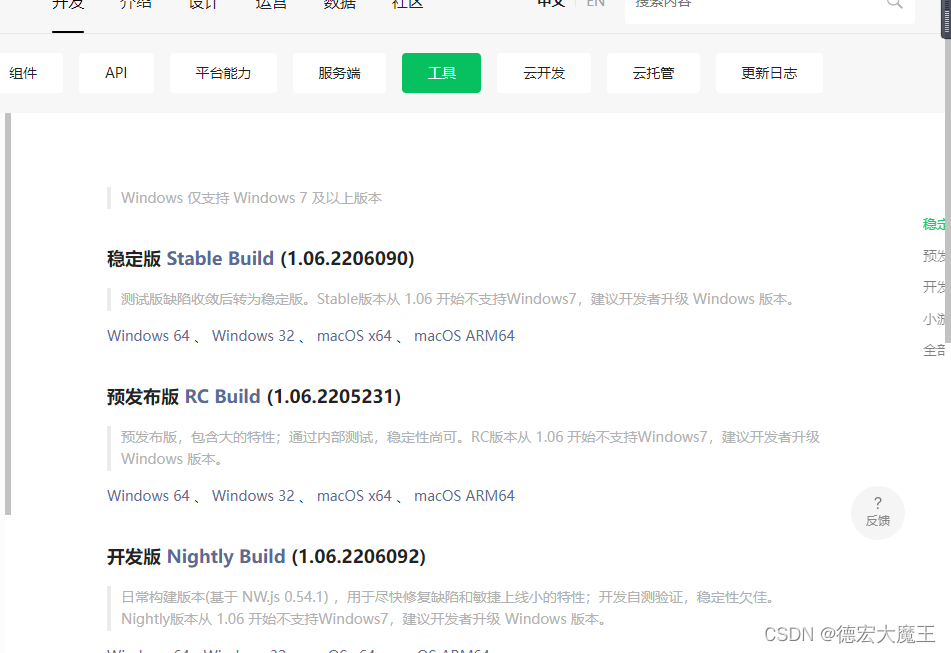The height and width of the screenshot is (653, 951).
Task: Open the Nightly Build heading link
Action: [226, 557]
